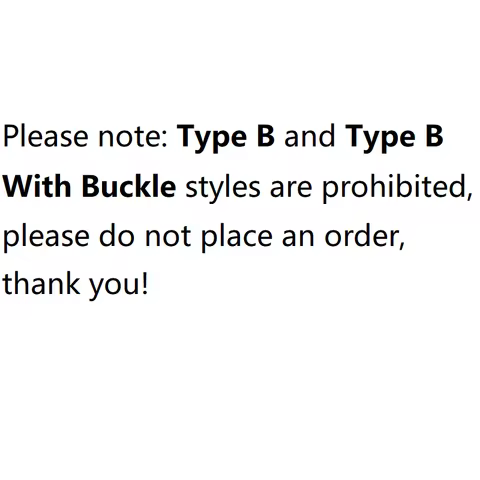Click the word "are" before "prohibited"
The width and height of the screenshot is (480, 480).
(291, 189)
